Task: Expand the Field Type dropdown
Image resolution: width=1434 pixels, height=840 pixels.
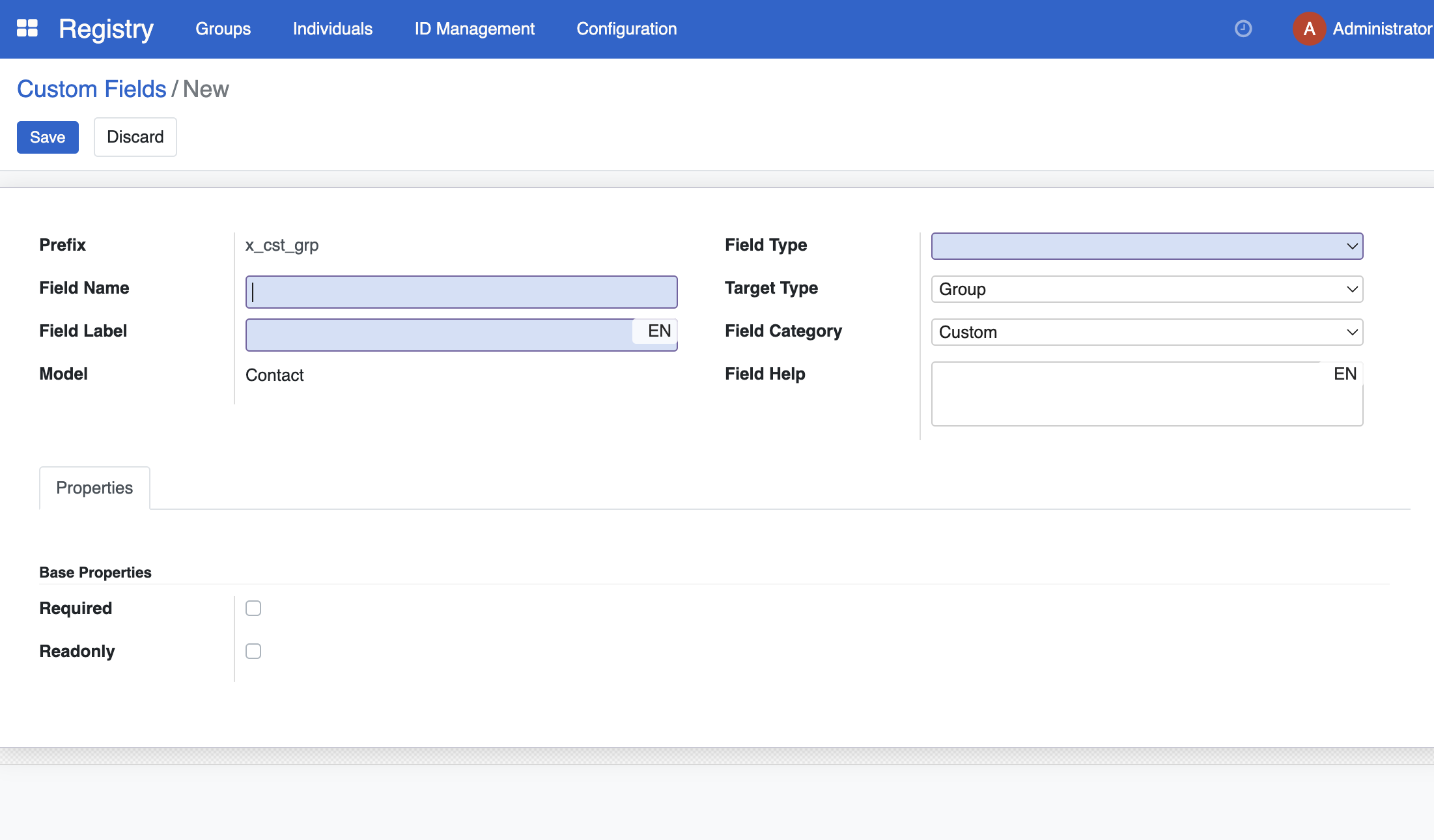Action: (x=1147, y=246)
